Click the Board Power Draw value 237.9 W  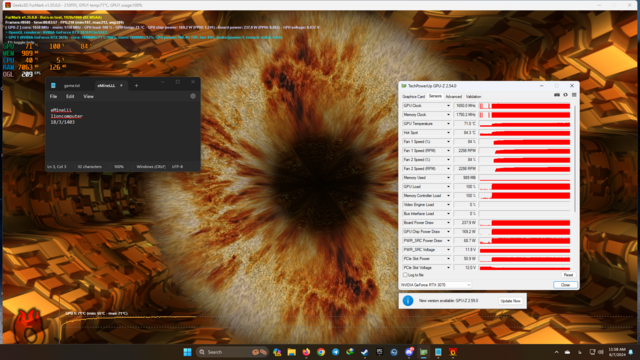coord(465,223)
